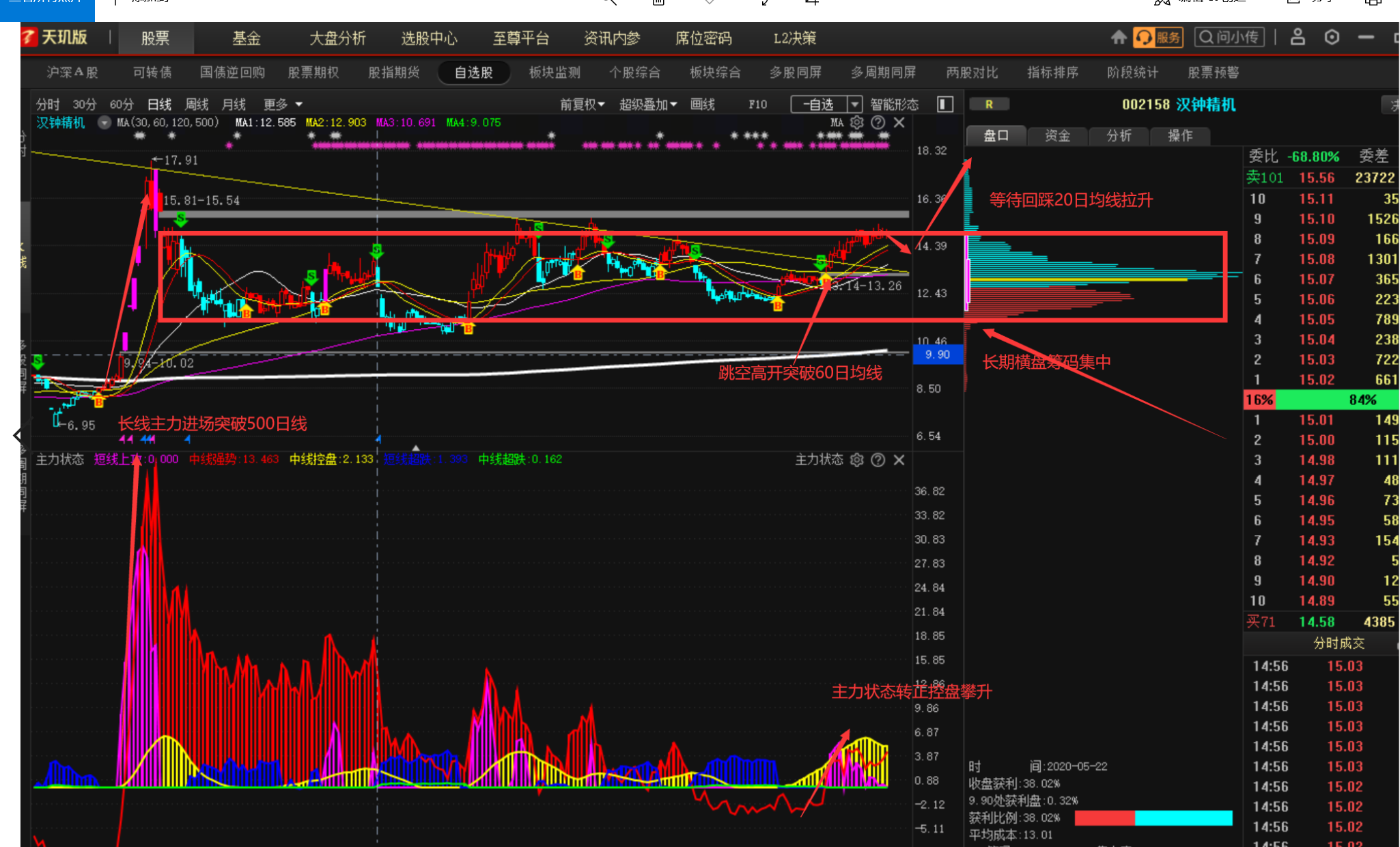The width and height of the screenshot is (1400, 847).
Task: Click the 天玑版 logo
Action: point(55,38)
